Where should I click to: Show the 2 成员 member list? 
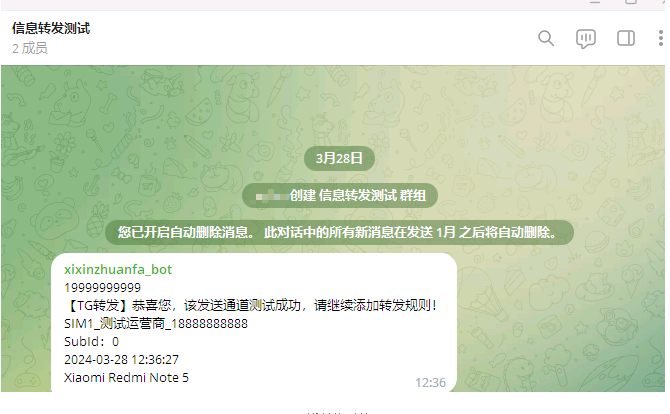pyautogui.click(x=29, y=48)
